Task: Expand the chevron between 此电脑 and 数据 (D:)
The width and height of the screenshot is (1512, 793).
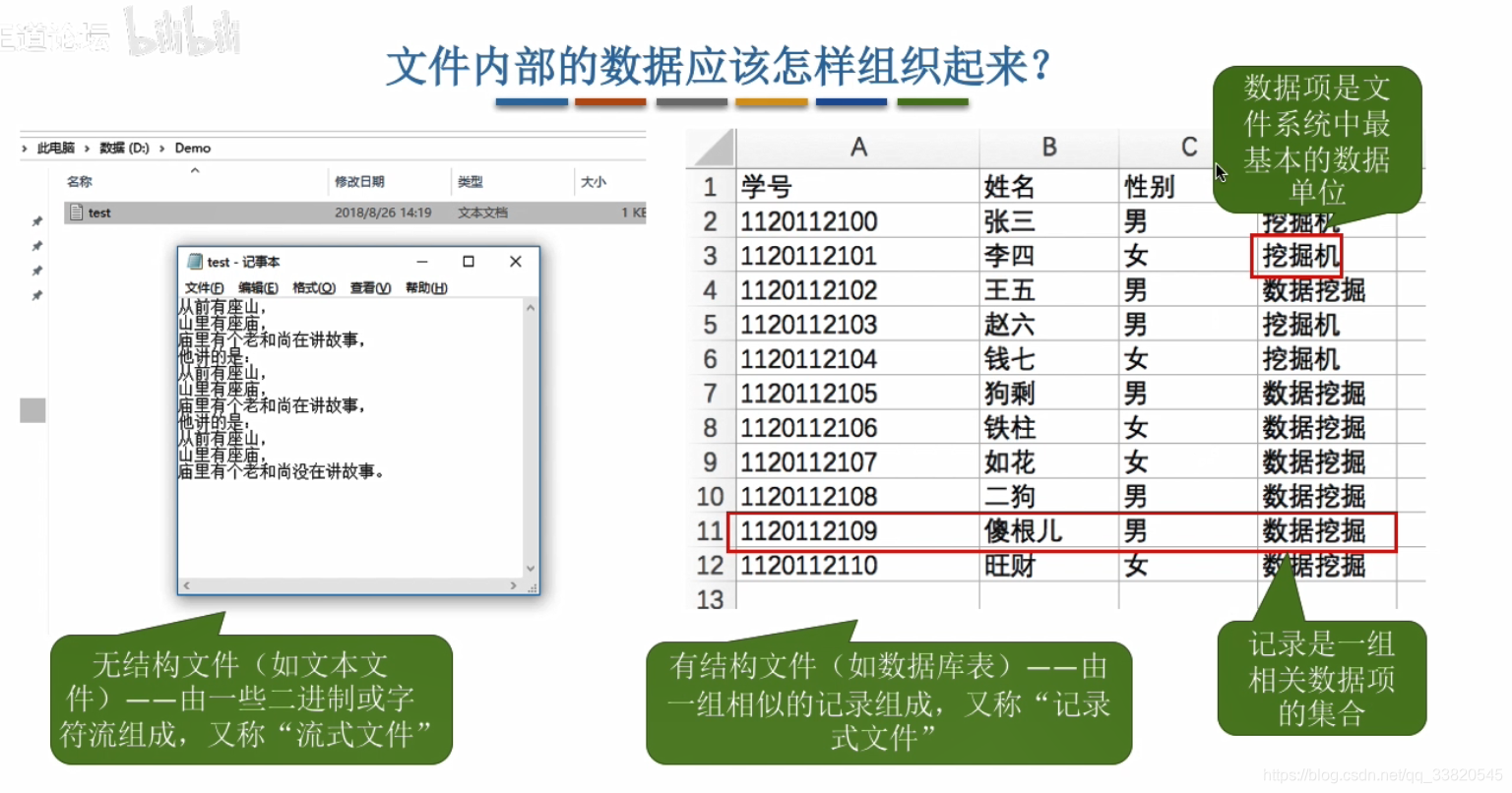Action: 87,149
